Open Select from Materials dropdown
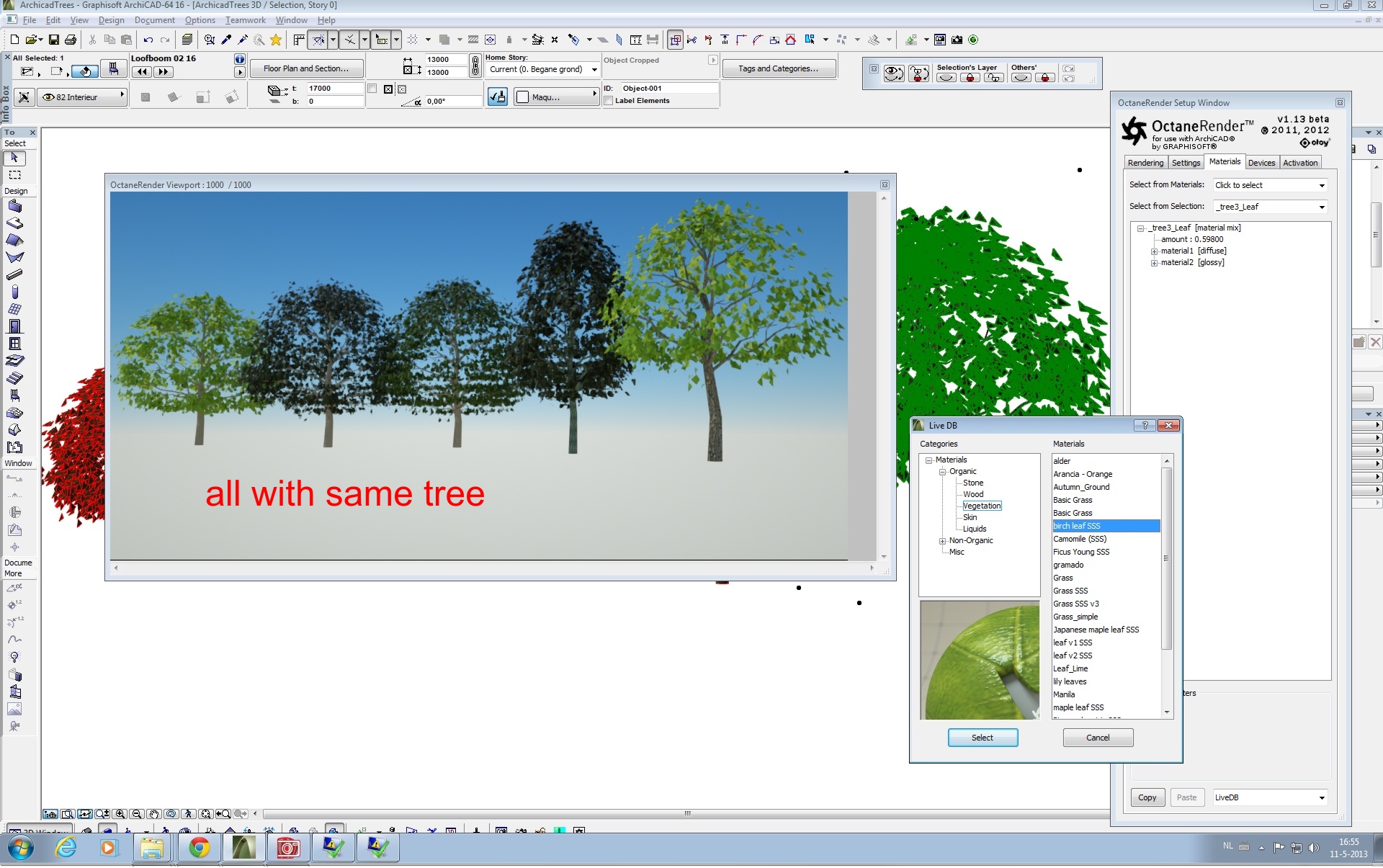This screenshot has width=1383, height=868. (1269, 185)
